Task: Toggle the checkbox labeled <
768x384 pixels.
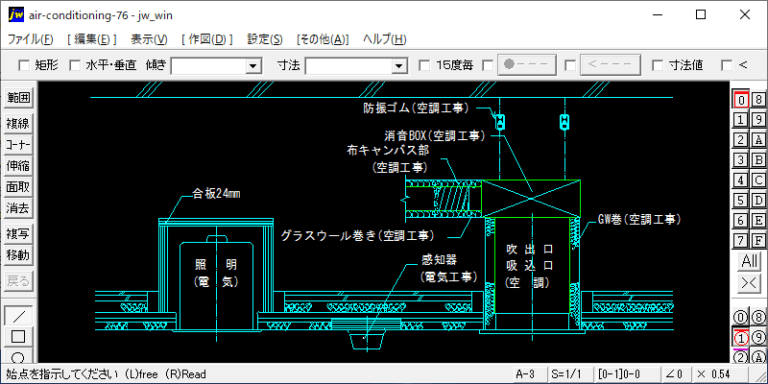Action: tap(727, 65)
